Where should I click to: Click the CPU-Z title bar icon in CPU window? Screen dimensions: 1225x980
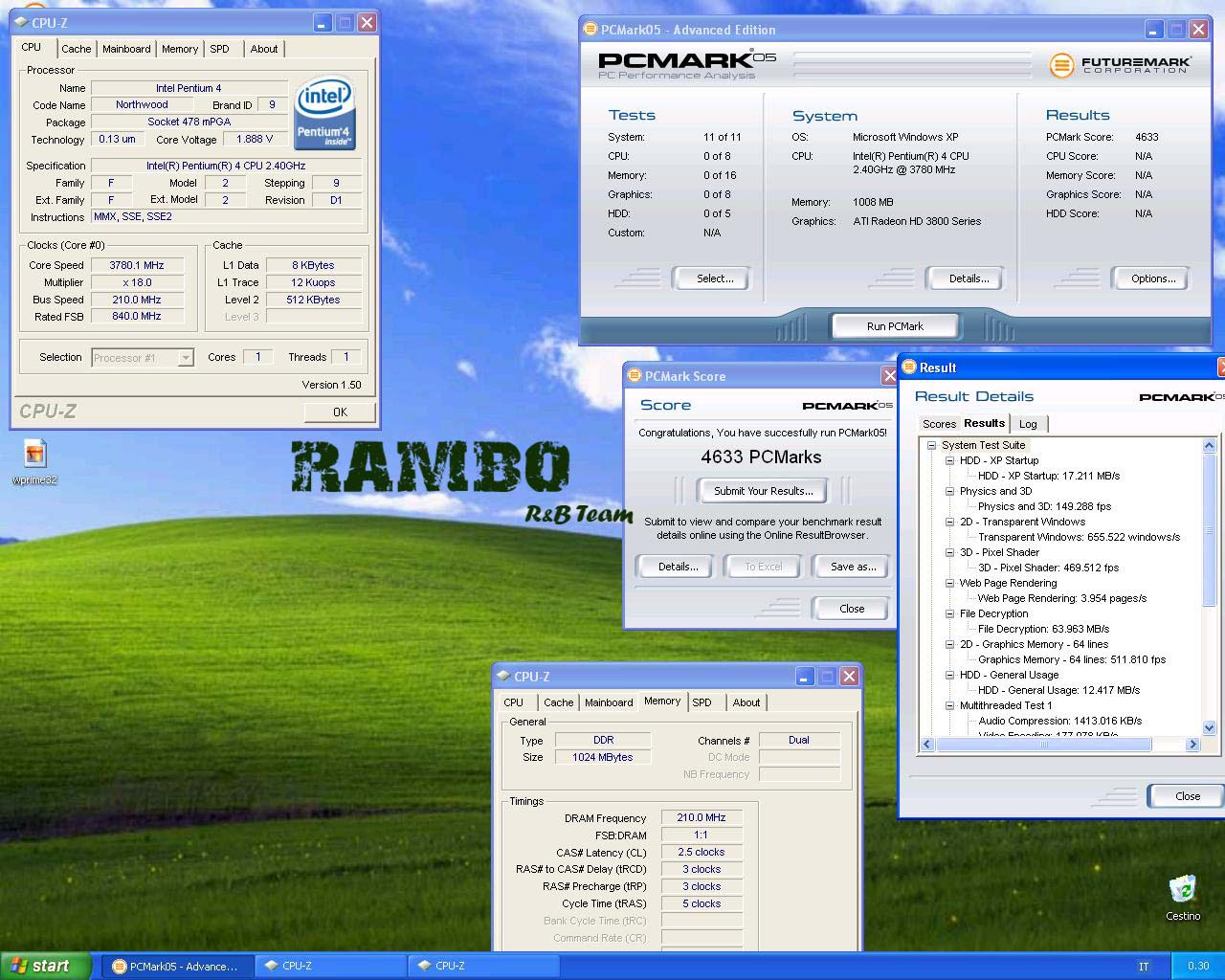click(21, 22)
